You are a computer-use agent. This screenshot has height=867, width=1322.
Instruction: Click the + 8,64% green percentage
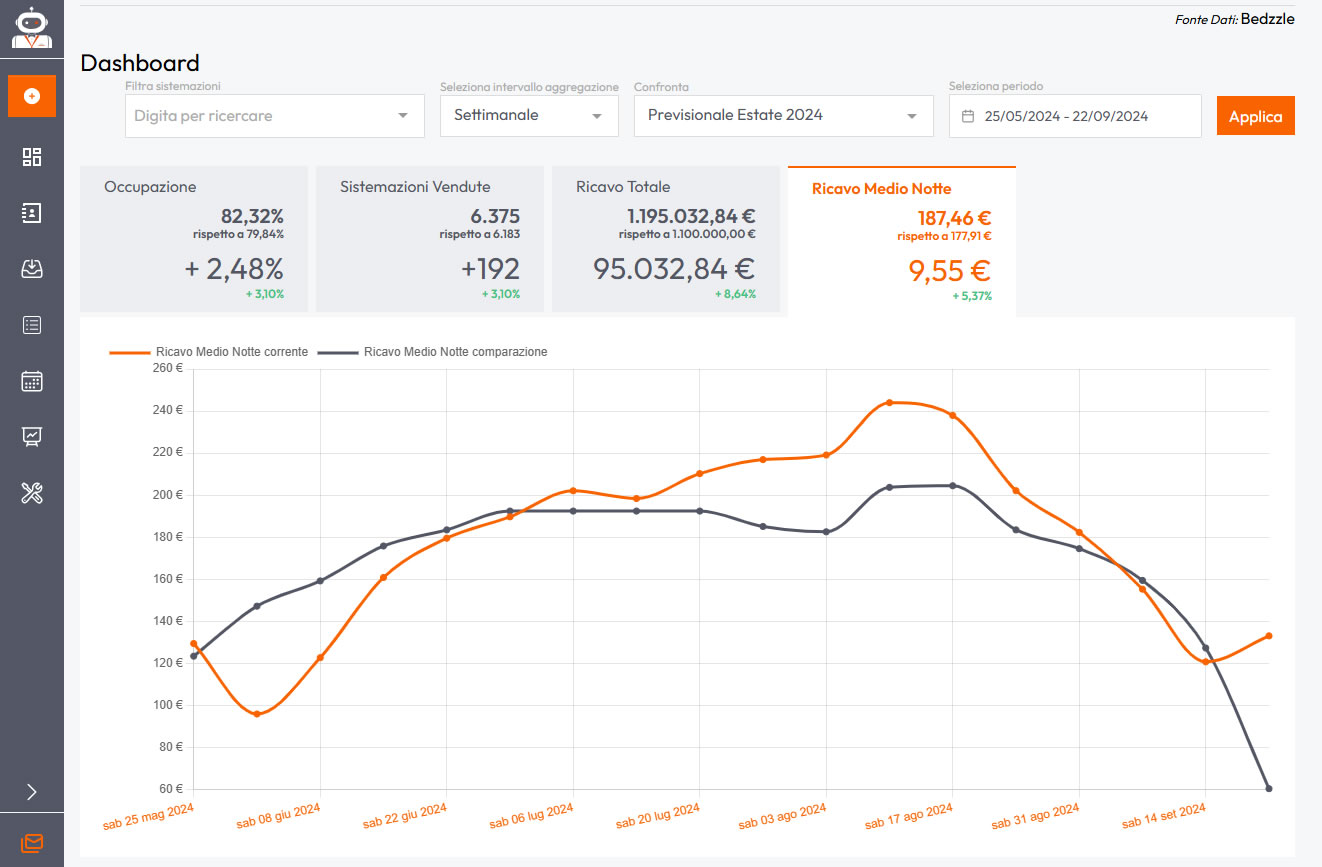tap(735, 294)
